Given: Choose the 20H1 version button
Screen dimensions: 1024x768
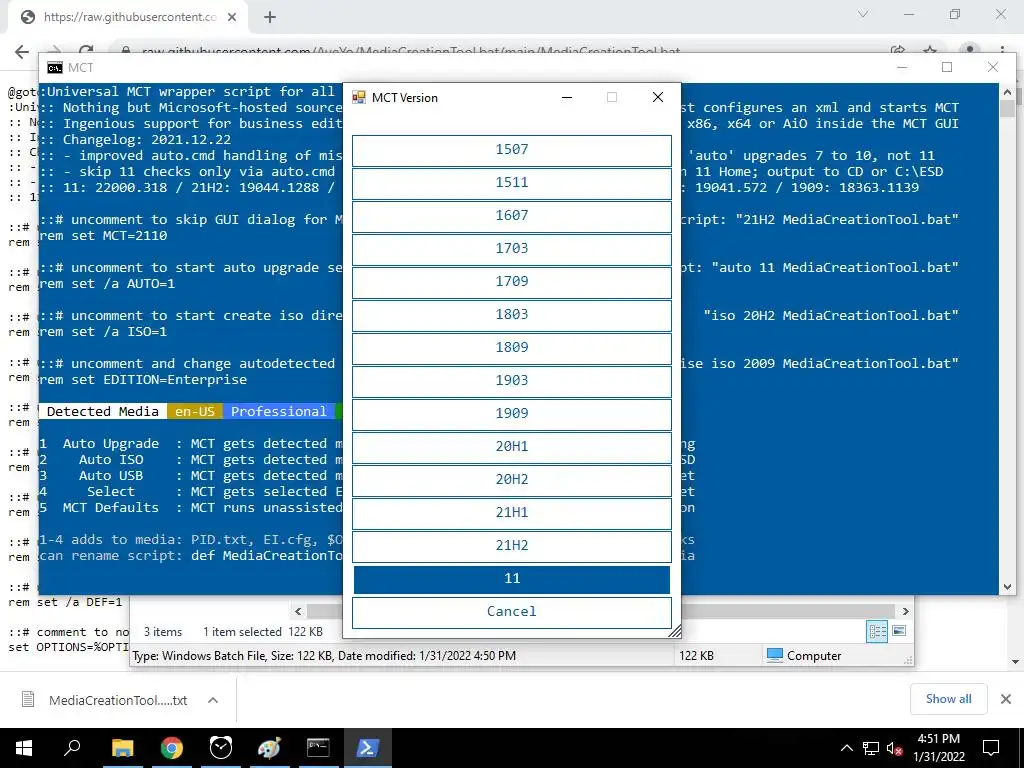Looking at the screenshot, I should point(511,447).
